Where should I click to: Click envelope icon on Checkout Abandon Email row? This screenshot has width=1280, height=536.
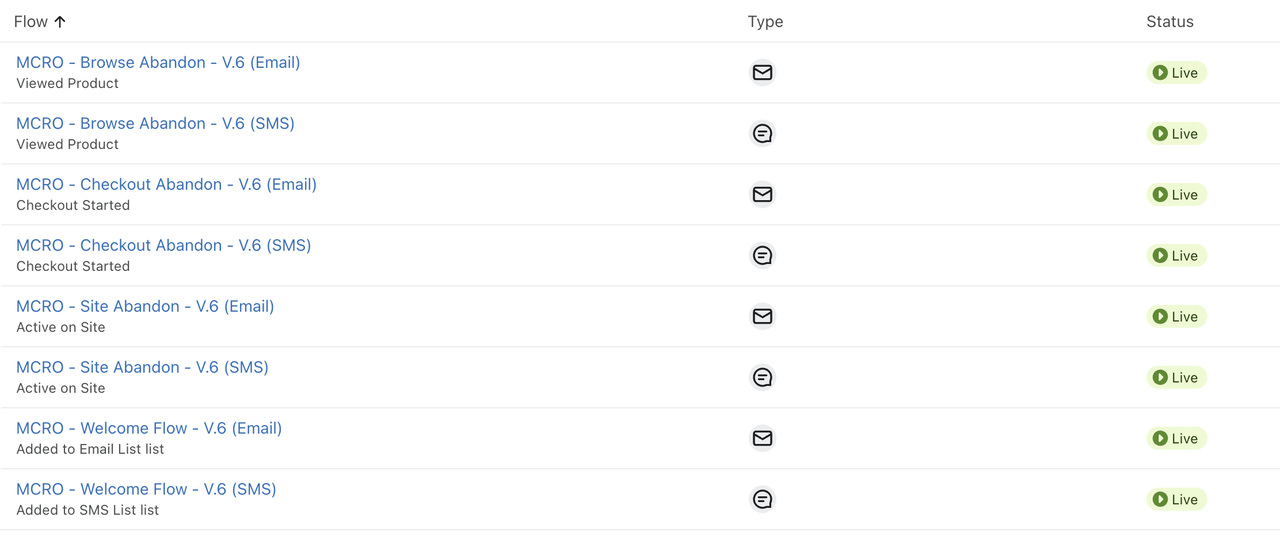(762, 195)
